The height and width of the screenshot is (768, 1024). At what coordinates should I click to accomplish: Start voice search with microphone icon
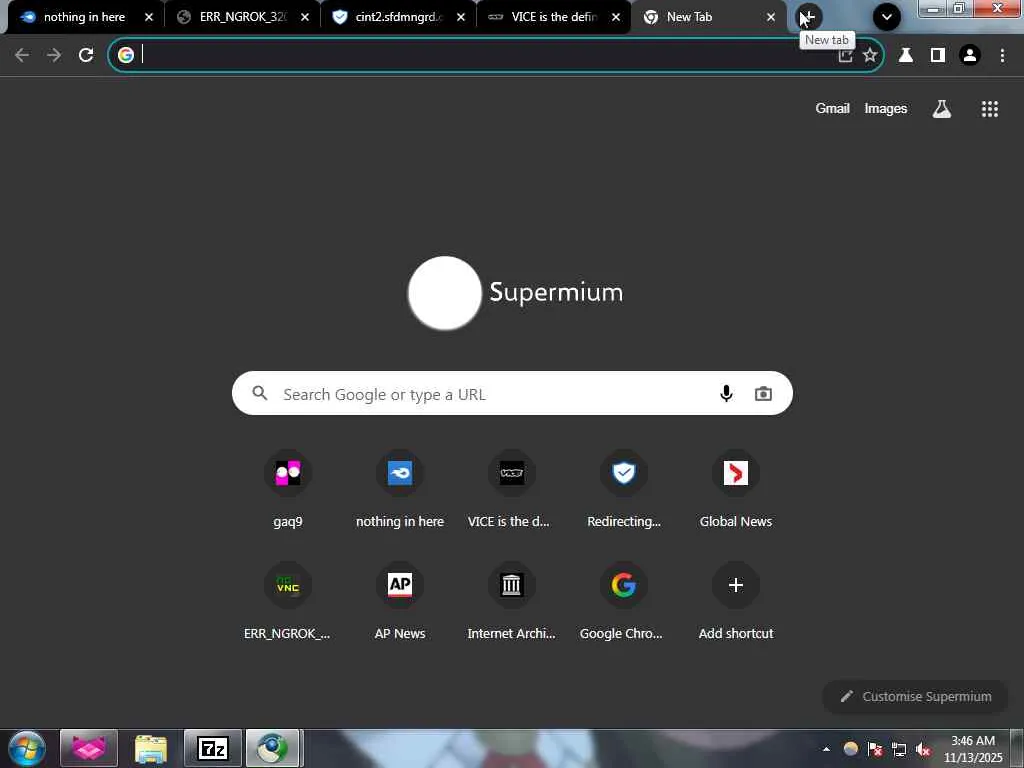pos(726,393)
